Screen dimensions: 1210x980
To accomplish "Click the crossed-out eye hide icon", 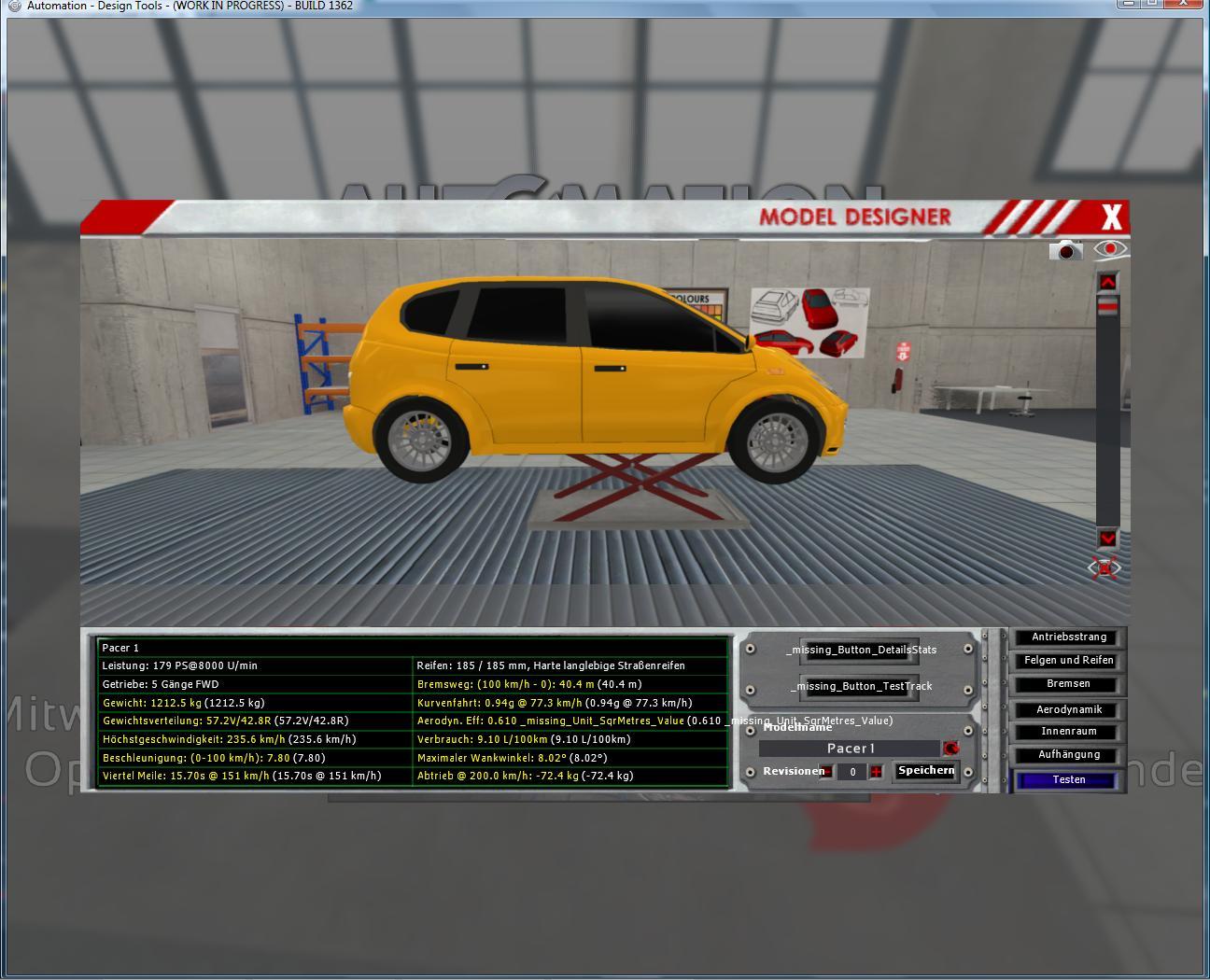I will coord(1104,567).
